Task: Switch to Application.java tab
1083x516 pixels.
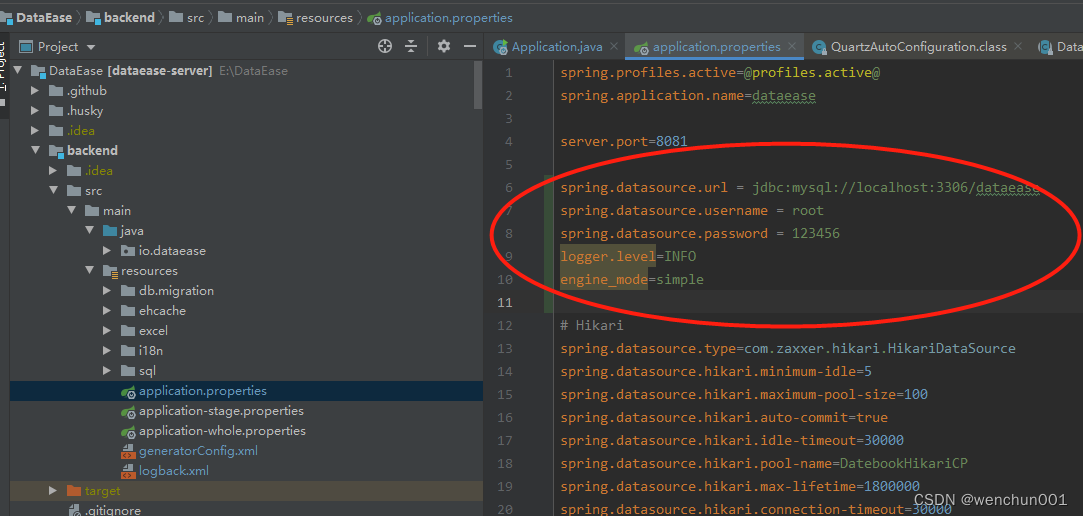Action: click(557, 47)
